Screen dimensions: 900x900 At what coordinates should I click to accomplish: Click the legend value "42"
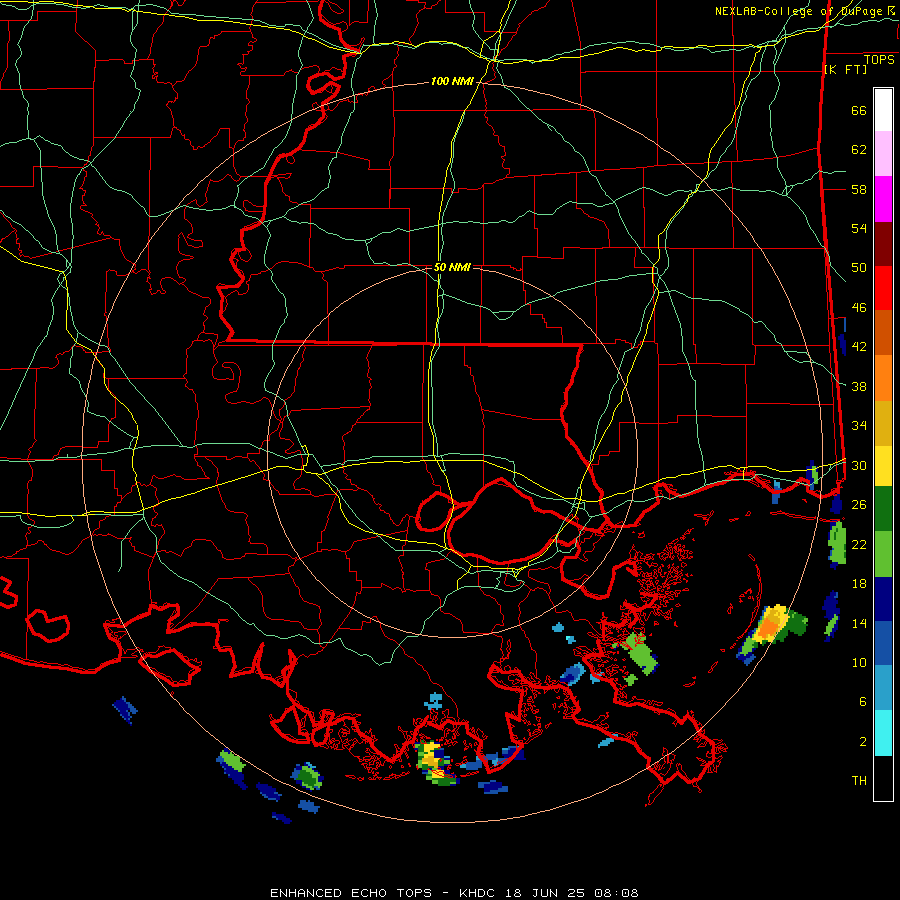click(x=859, y=347)
